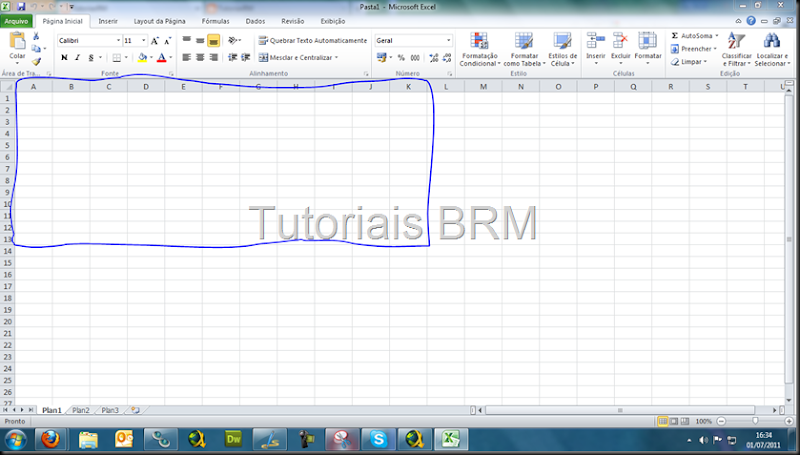
Task: Increase font size with larger A
Action: click(155, 40)
